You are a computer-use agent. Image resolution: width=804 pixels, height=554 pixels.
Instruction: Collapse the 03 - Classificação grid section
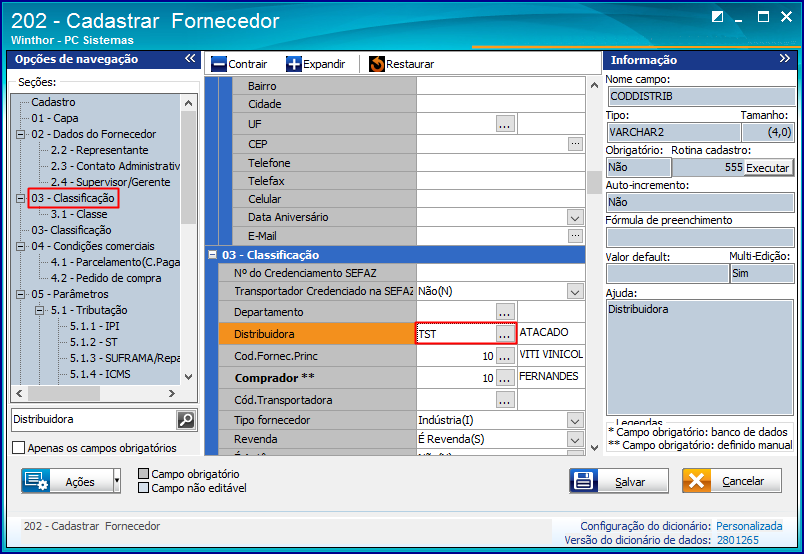tap(212, 254)
